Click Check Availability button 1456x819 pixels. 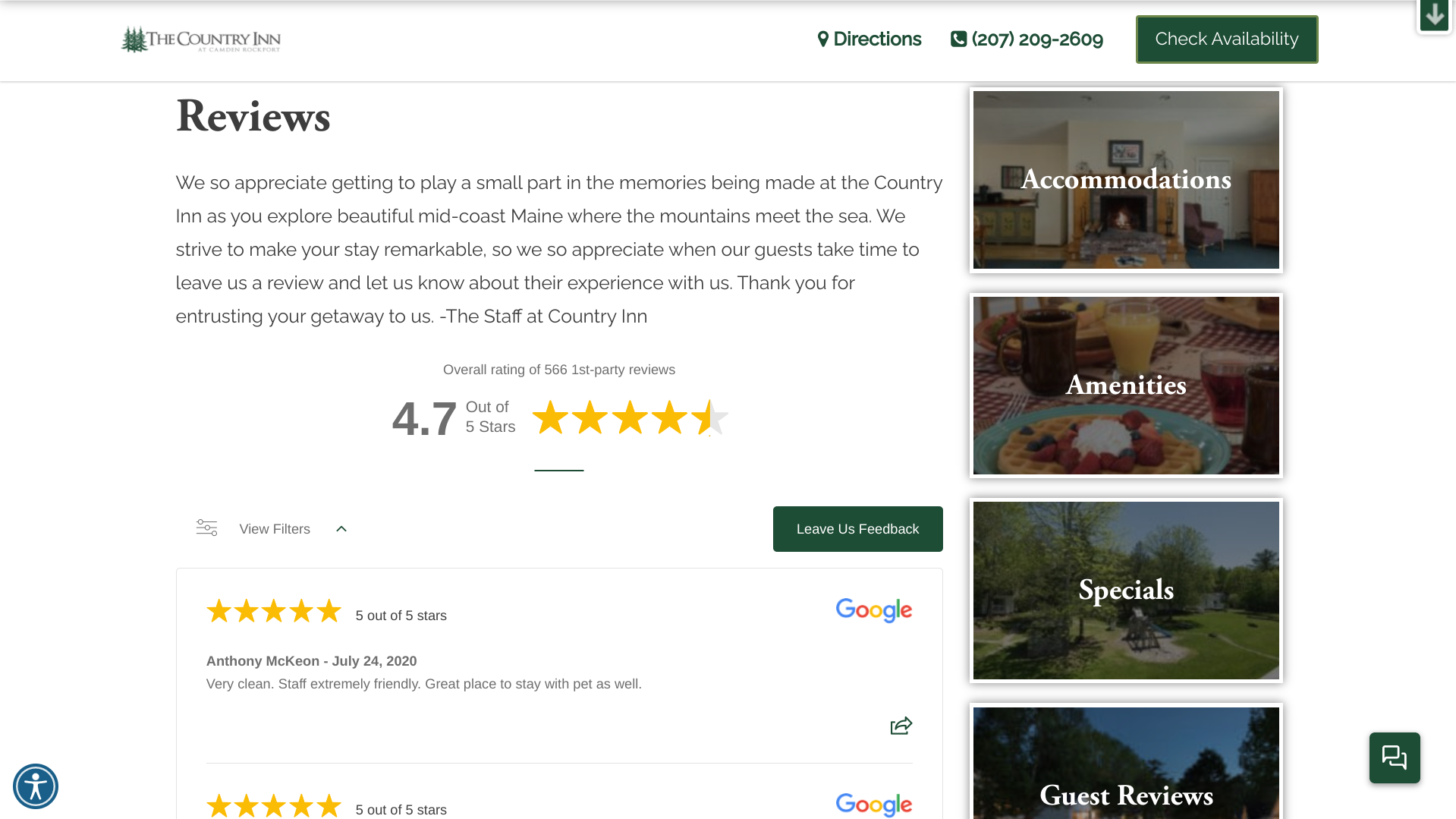pyautogui.click(x=1227, y=39)
